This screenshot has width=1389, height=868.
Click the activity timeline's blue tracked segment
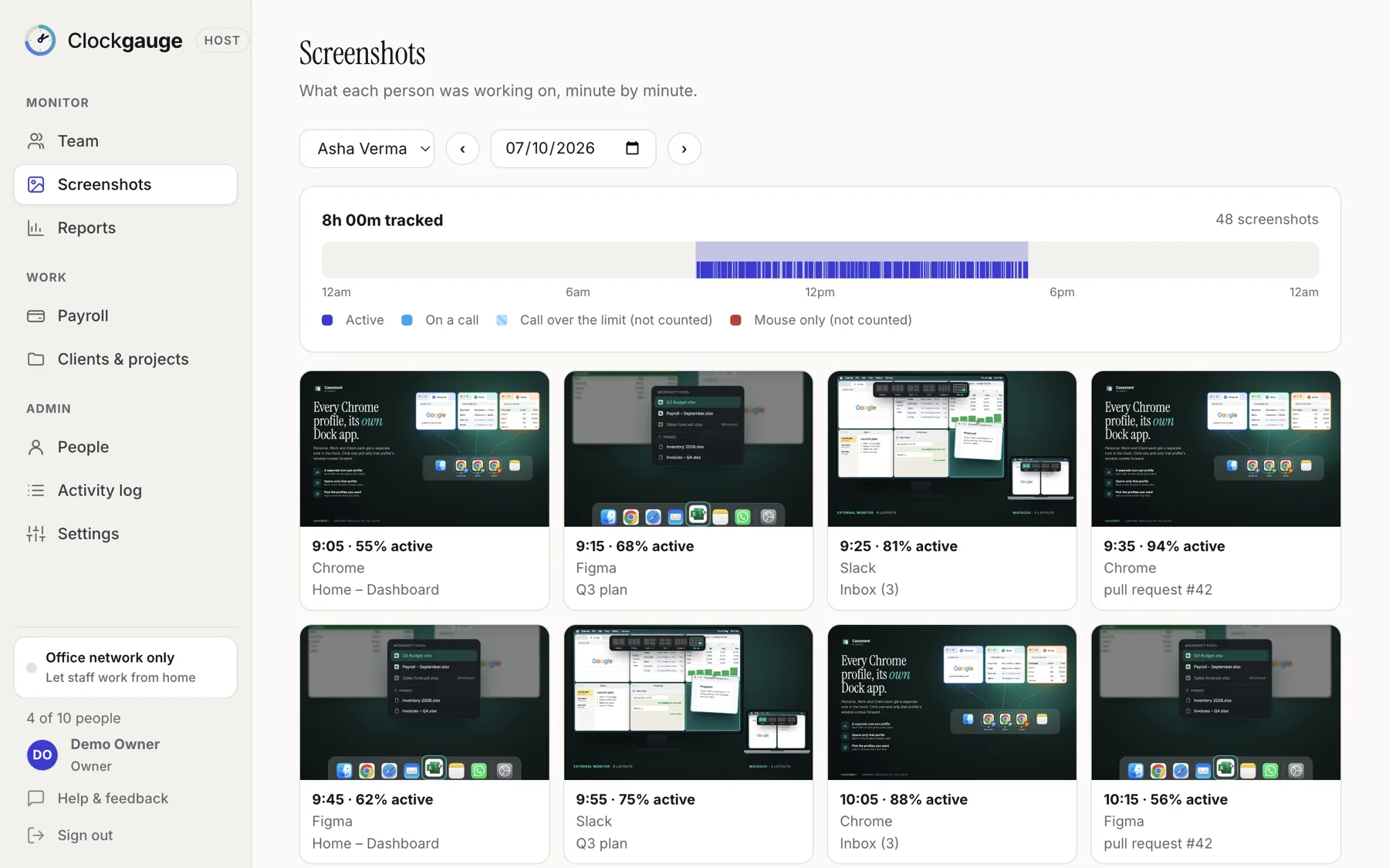tap(861, 260)
